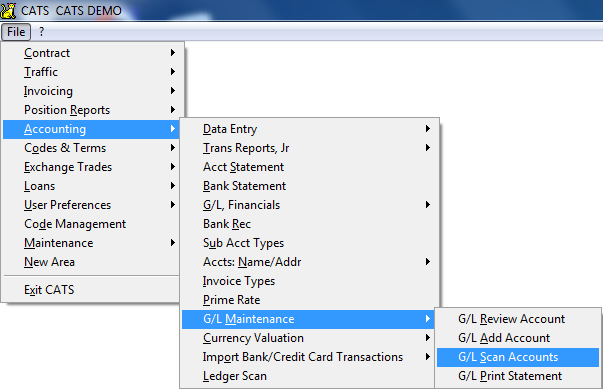
Task: Expand the arrow beside Exchange Trades
Action: [x=173, y=167]
